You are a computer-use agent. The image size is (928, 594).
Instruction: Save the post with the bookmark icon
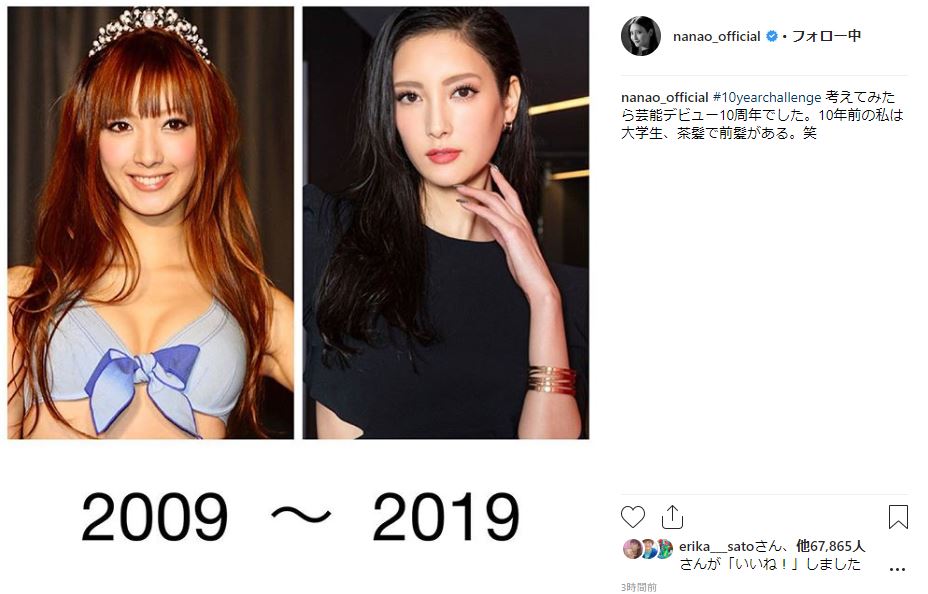[898, 516]
